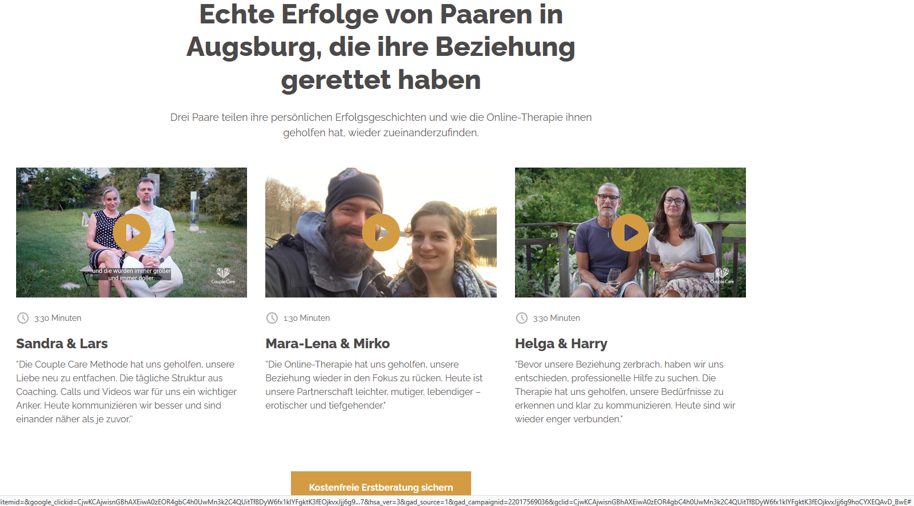
Task: Open the Helga & Harry heading
Action: pos(561,343)
